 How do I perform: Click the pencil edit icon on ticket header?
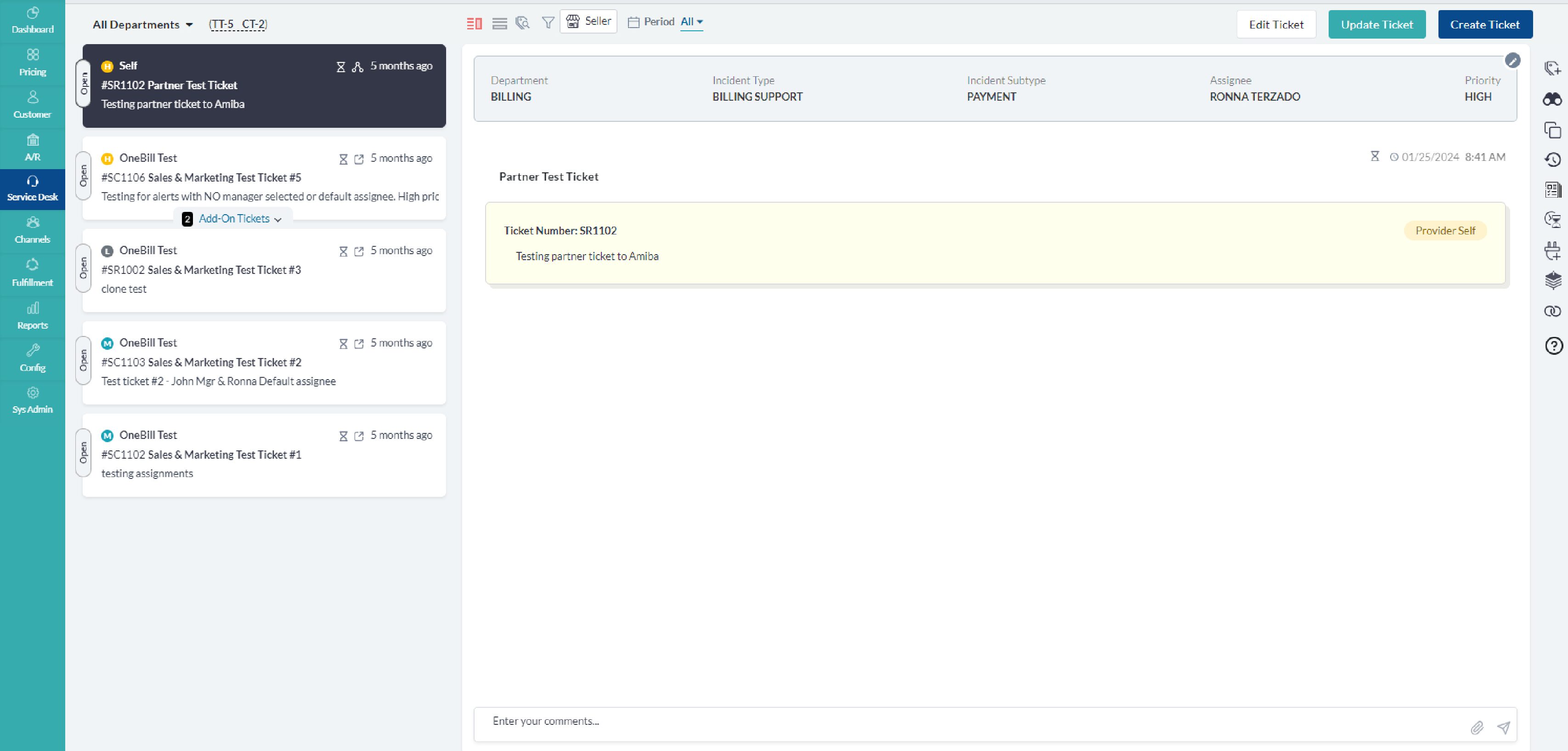point(1512,60)
